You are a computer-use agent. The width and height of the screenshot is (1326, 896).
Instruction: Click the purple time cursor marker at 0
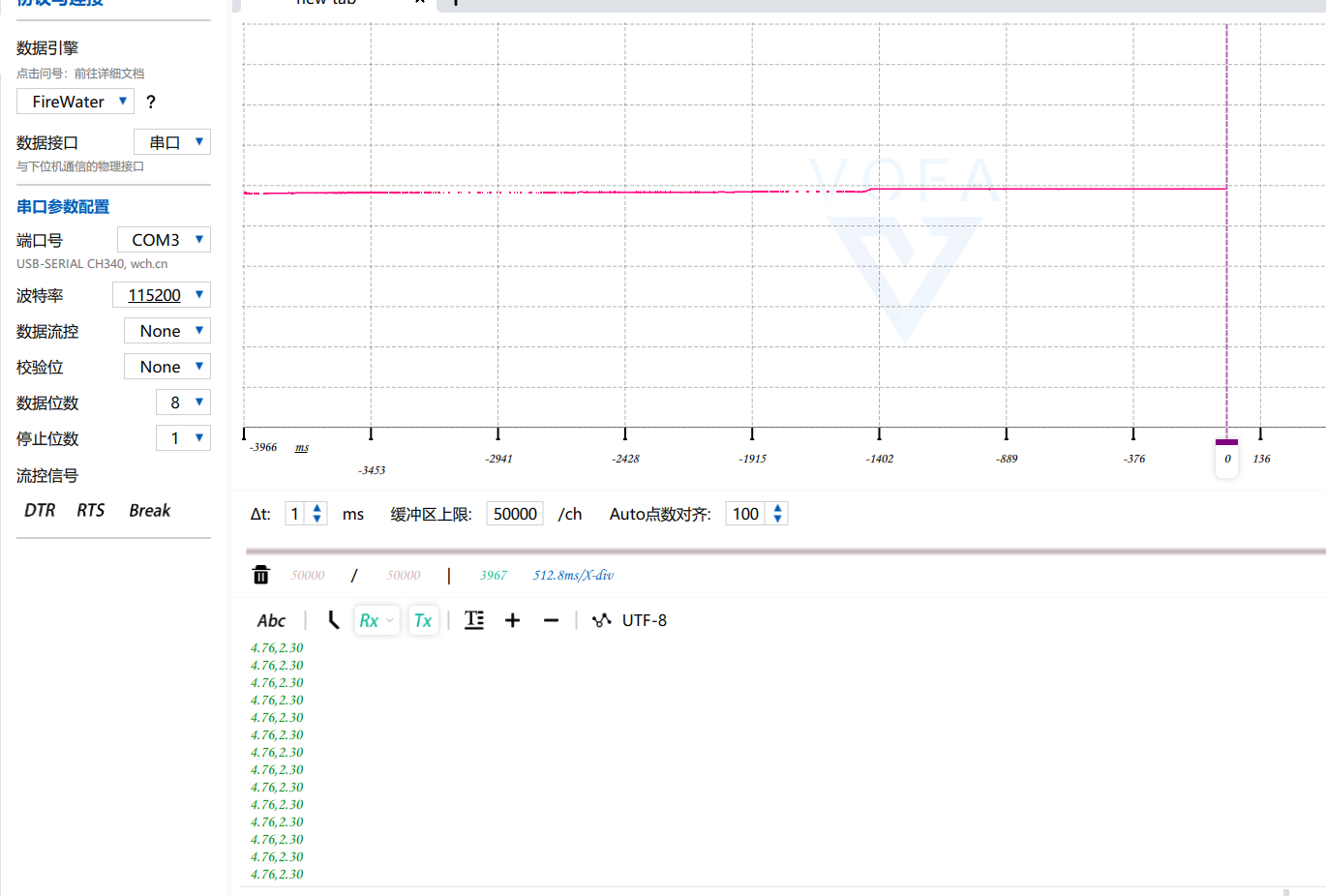click(1226, 457)
